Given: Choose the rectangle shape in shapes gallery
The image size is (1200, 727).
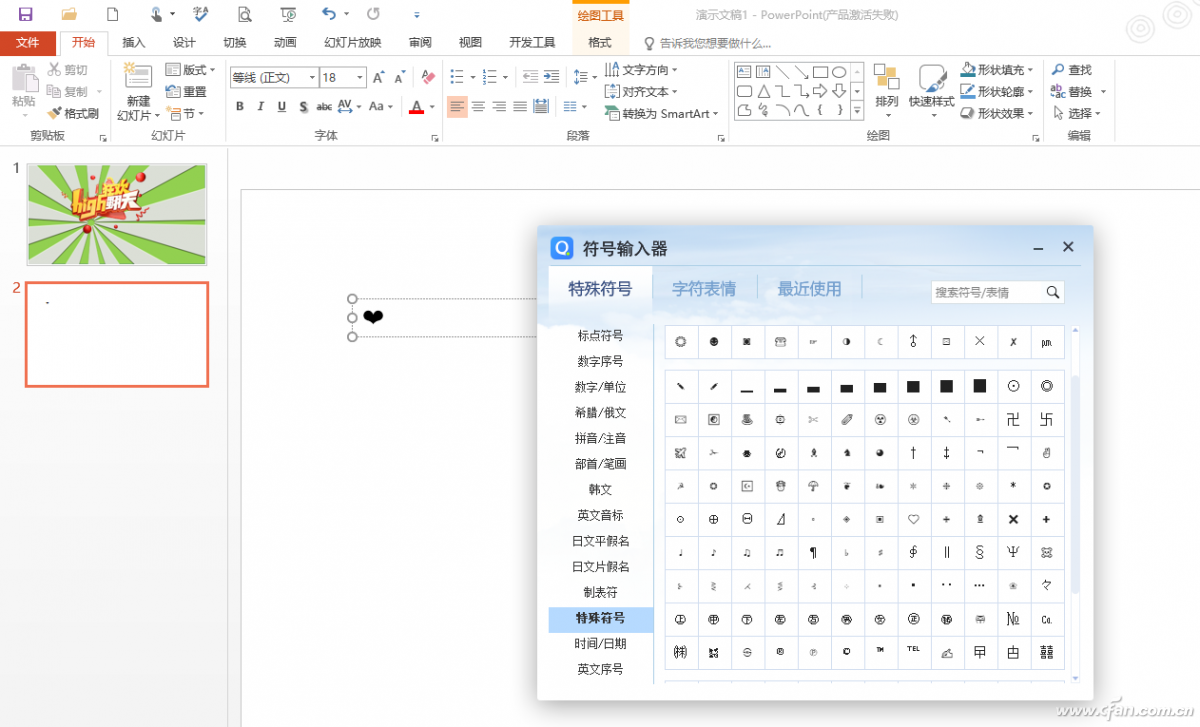Looking at the screenshot, I should click(819, 72).
